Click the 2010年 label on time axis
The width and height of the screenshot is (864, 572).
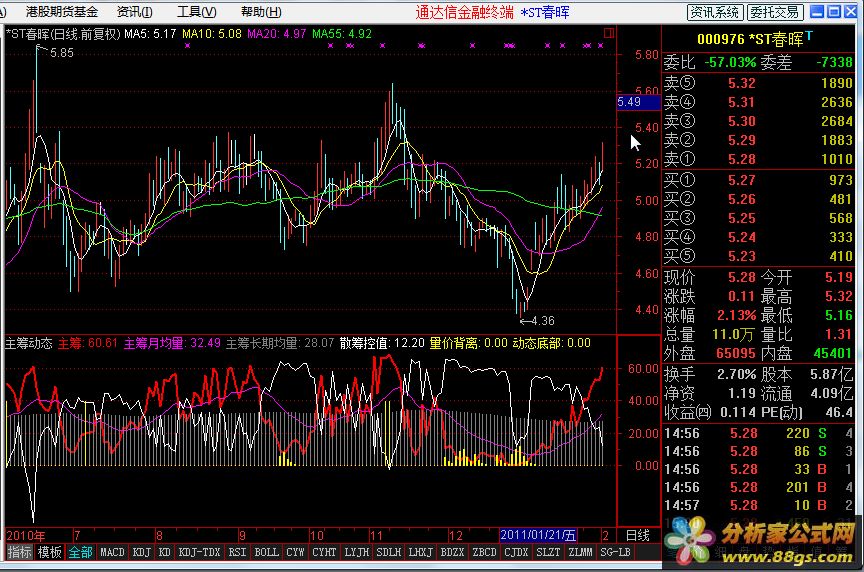(x=25, y=535)
